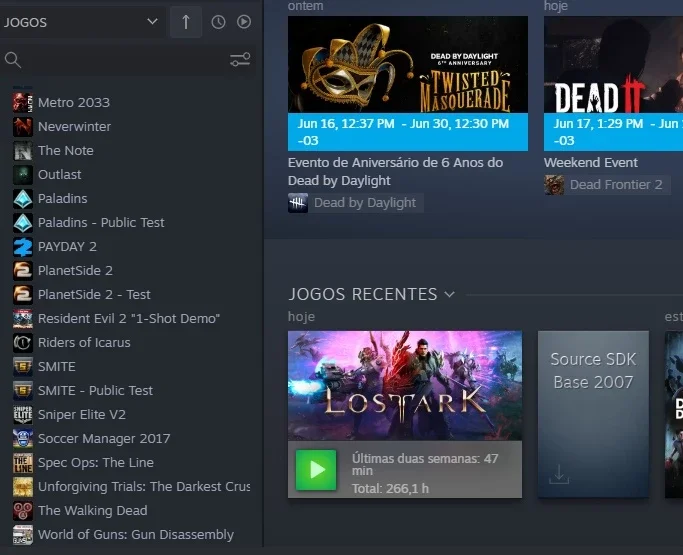Select PAYDAY 2 in the library

click(67, 247)
